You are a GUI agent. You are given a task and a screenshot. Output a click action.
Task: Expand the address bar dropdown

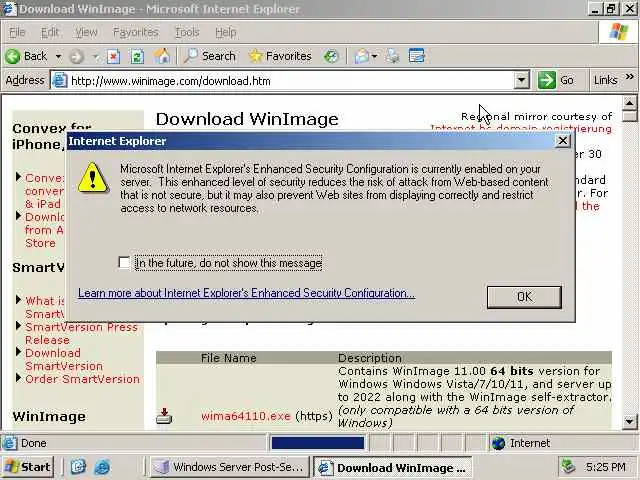(x=521, y=81)
